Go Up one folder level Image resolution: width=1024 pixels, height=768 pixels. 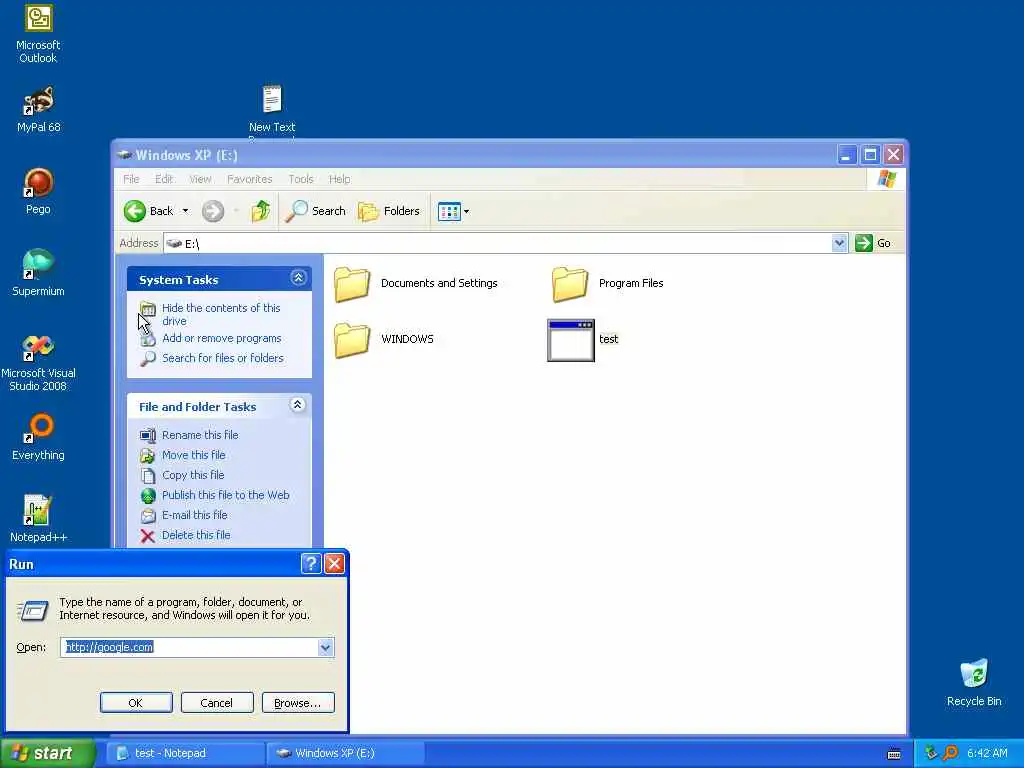coord(261,211)
